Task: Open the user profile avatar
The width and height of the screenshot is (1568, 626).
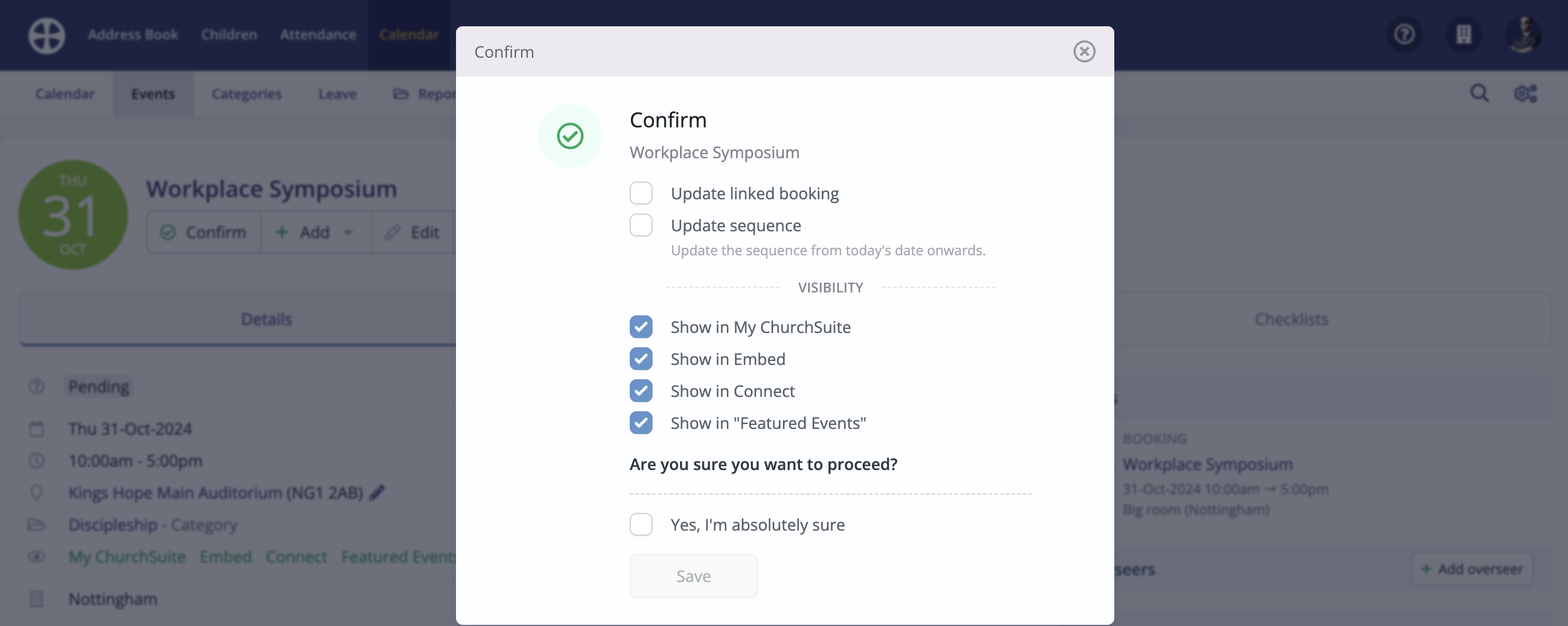Action: click(x=1523, y=34)
